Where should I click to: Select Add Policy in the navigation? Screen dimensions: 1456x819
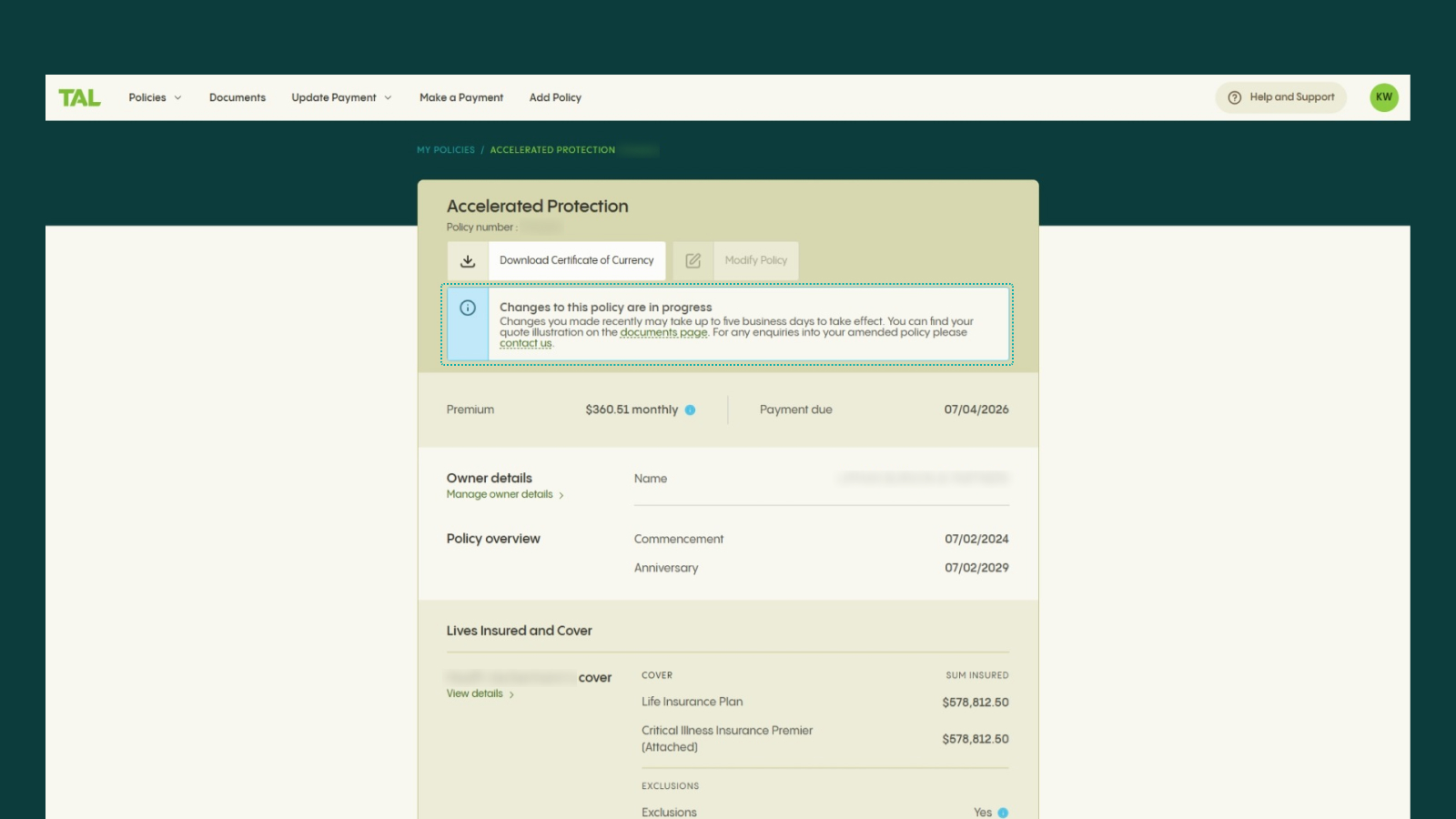tap(555, 97)
